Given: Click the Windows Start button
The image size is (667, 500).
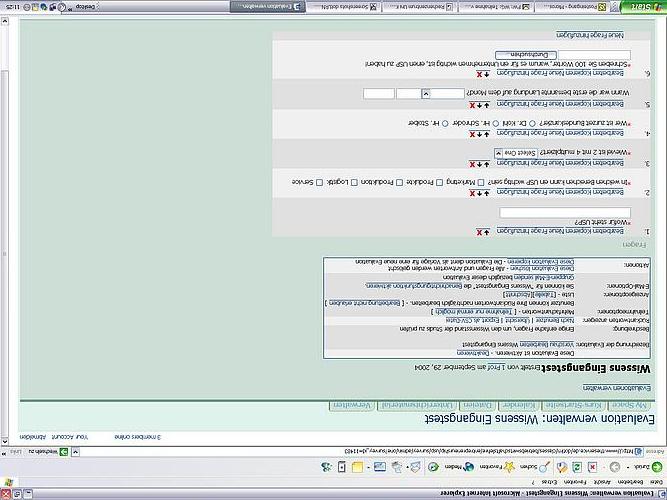Looking at the screenshot, I should point(643,7).
